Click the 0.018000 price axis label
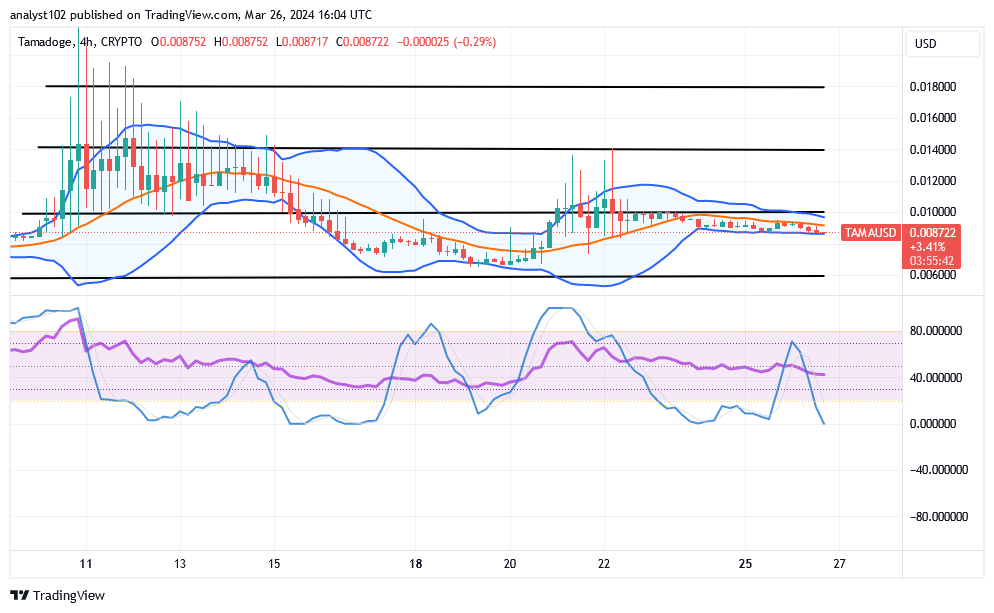This screenshot has width=994, height=613. pyautogui.click(x=933, y=87)
